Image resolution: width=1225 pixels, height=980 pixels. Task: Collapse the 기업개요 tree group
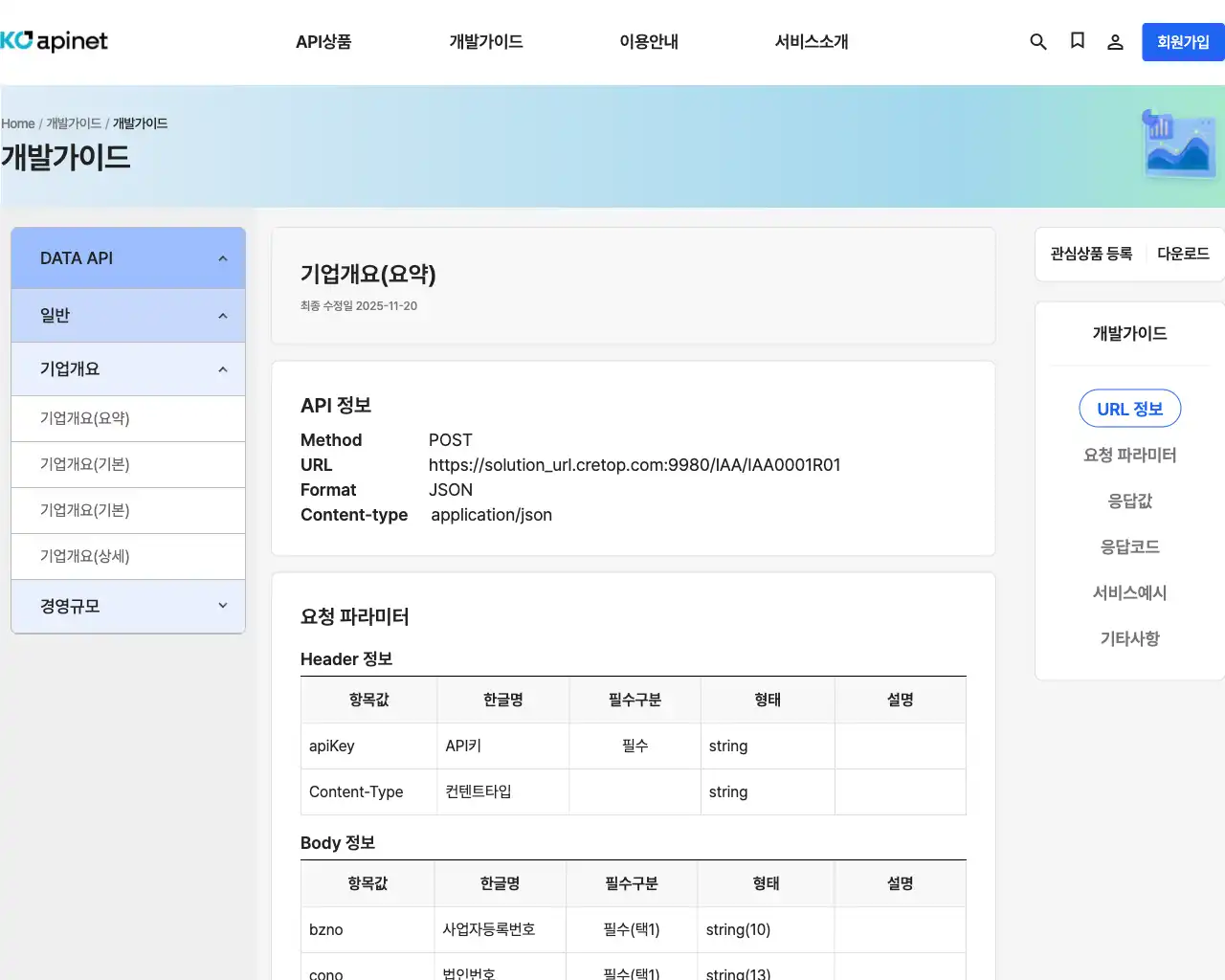coord(127,368)
